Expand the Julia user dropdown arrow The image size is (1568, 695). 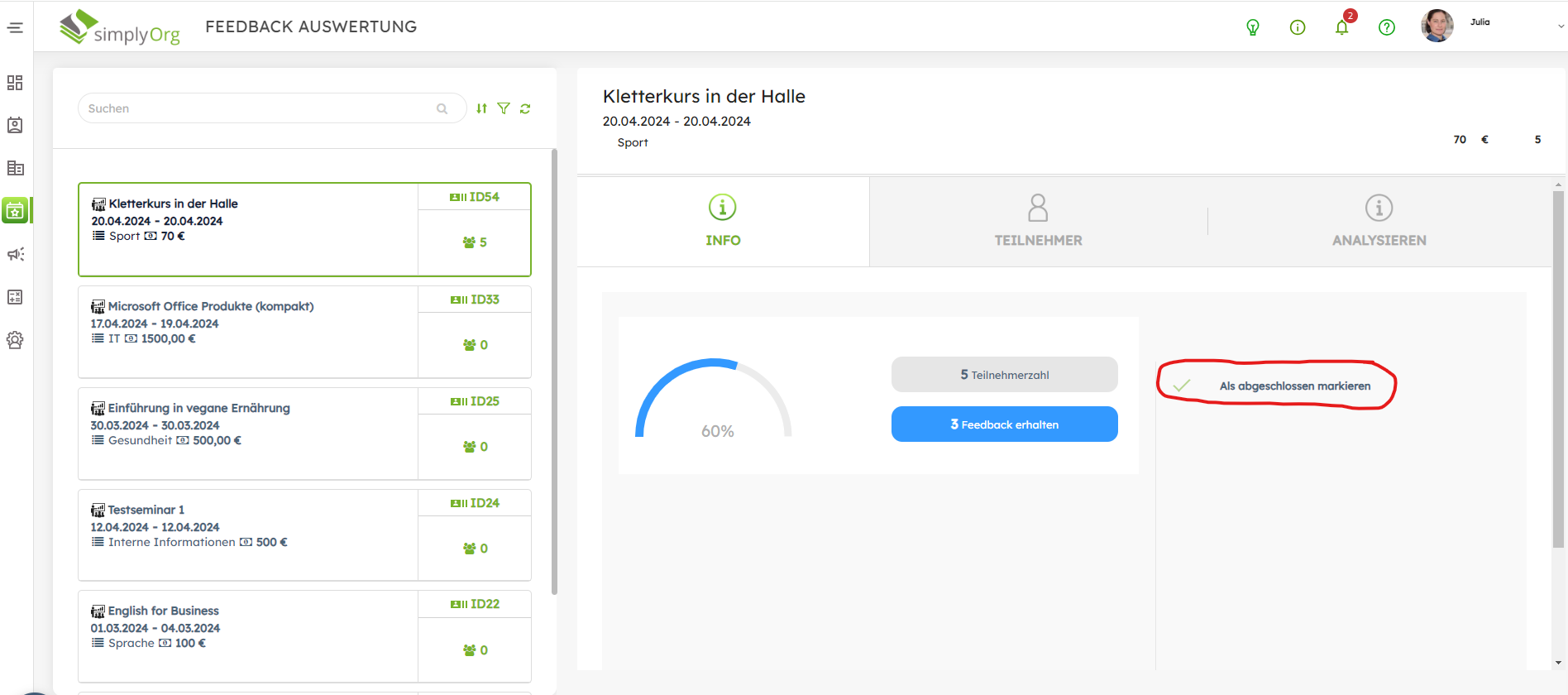pos(1561,26)
